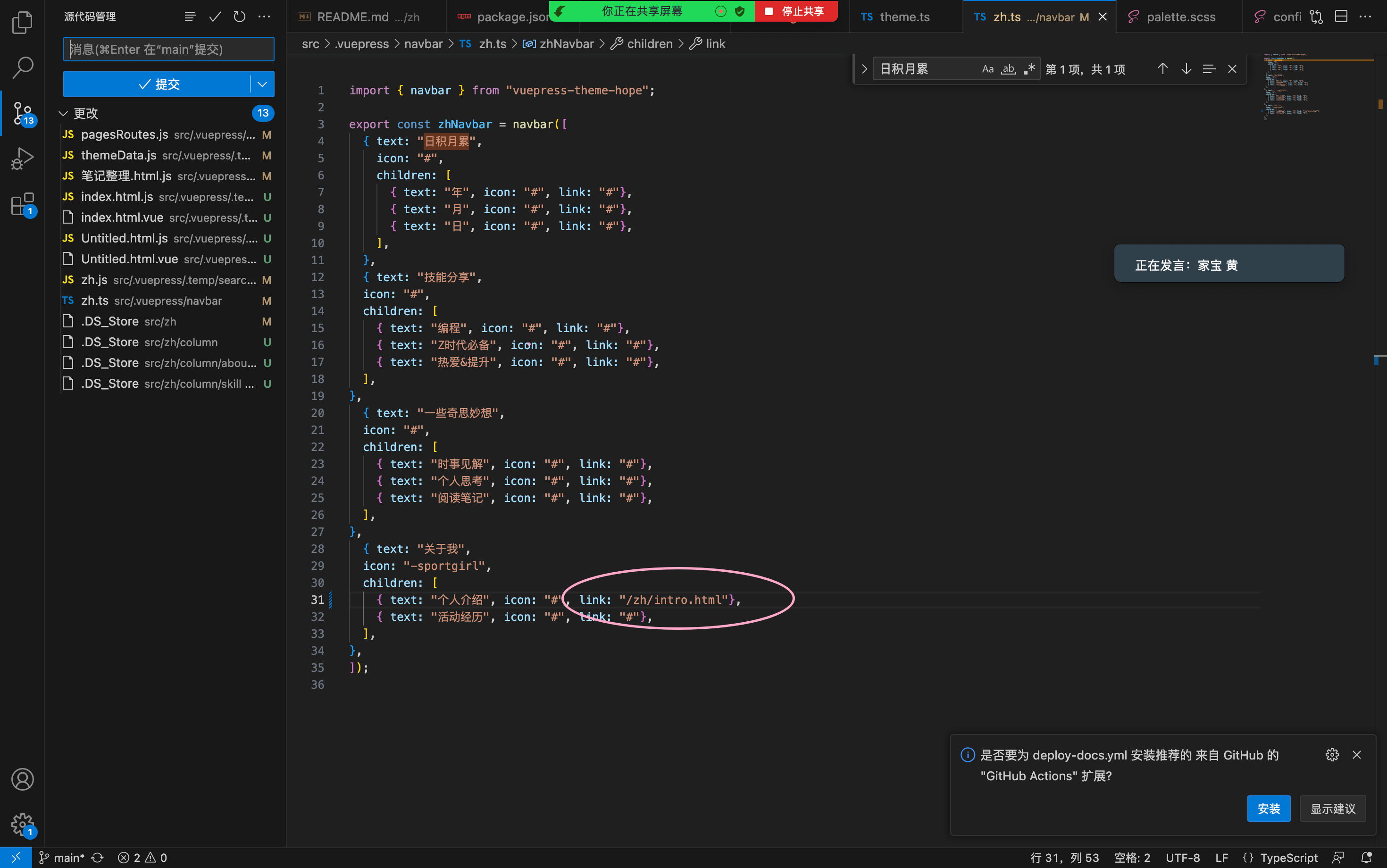Select navbar folder in breadcrumb
The height and width of the screenshot is (868, 1387).
pyautogui.click(x=423, y=43)
